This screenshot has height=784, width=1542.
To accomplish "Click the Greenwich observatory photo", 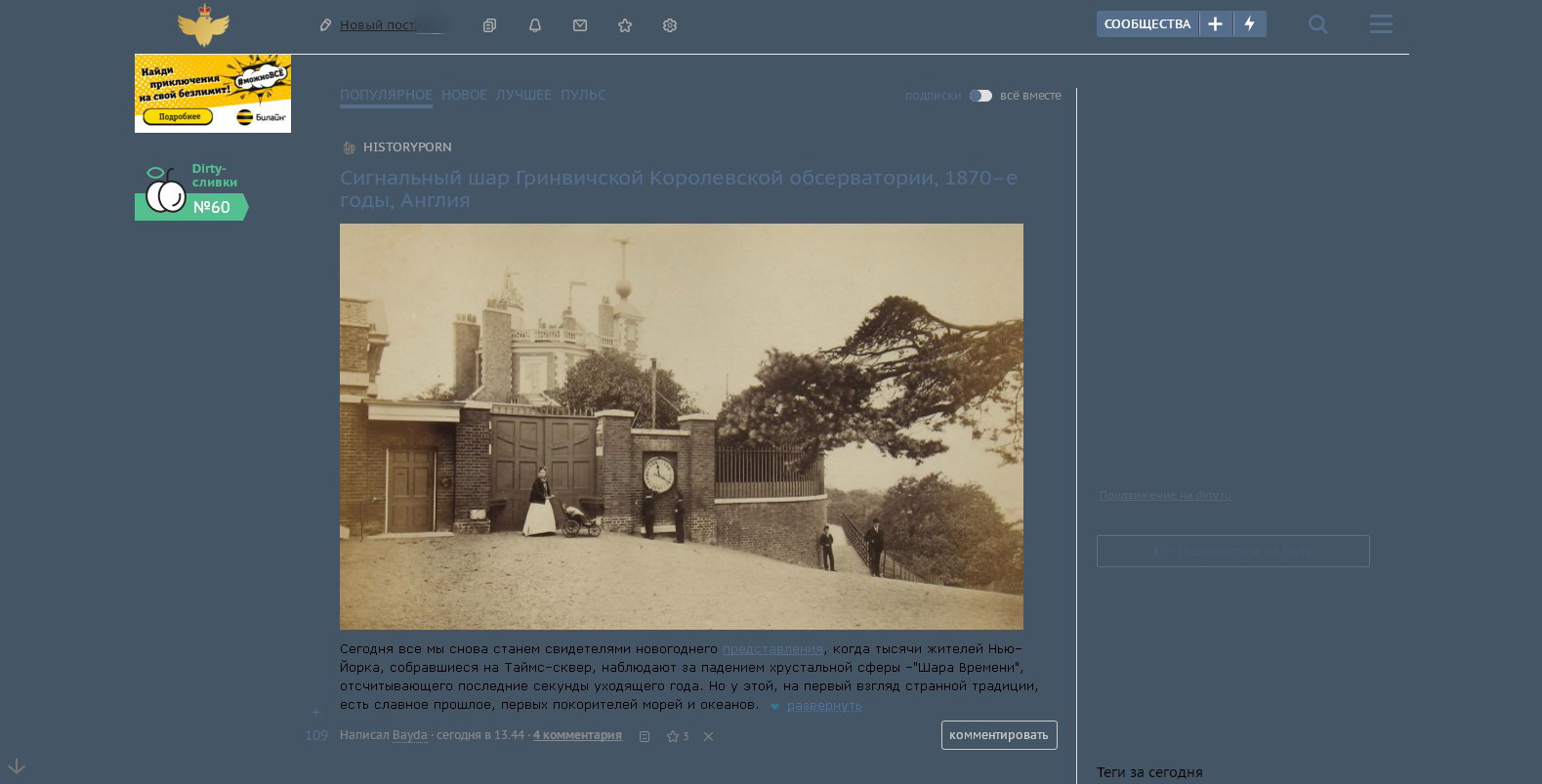I will tap(681, 426).
